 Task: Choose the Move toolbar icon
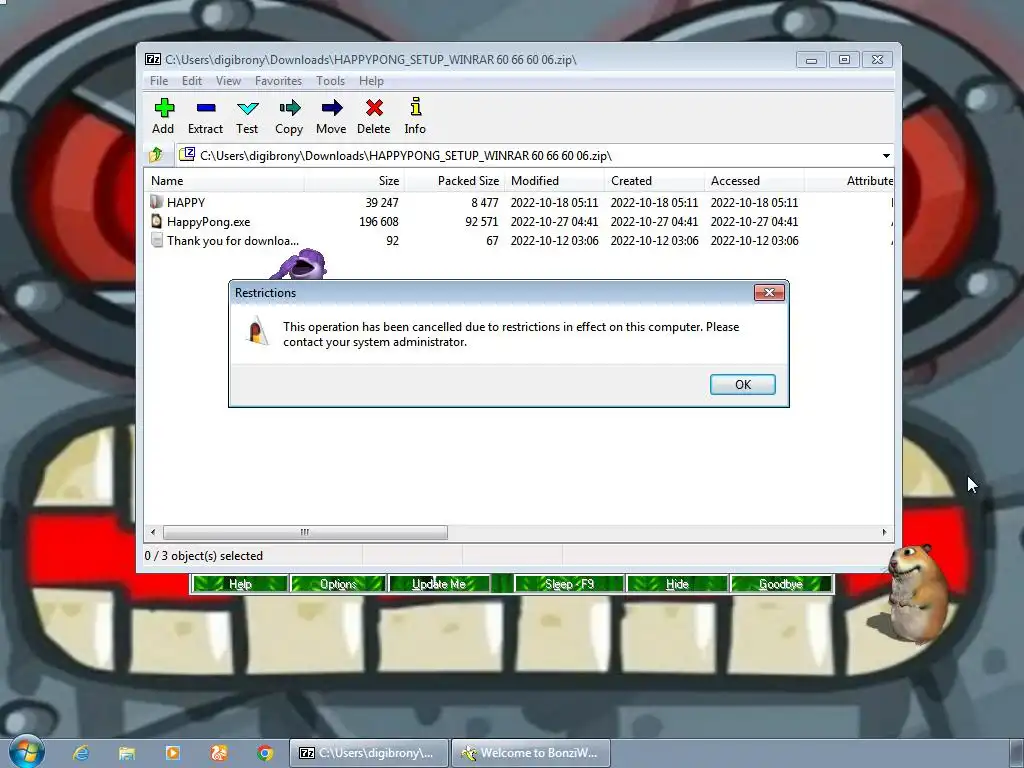pos(332,108)
